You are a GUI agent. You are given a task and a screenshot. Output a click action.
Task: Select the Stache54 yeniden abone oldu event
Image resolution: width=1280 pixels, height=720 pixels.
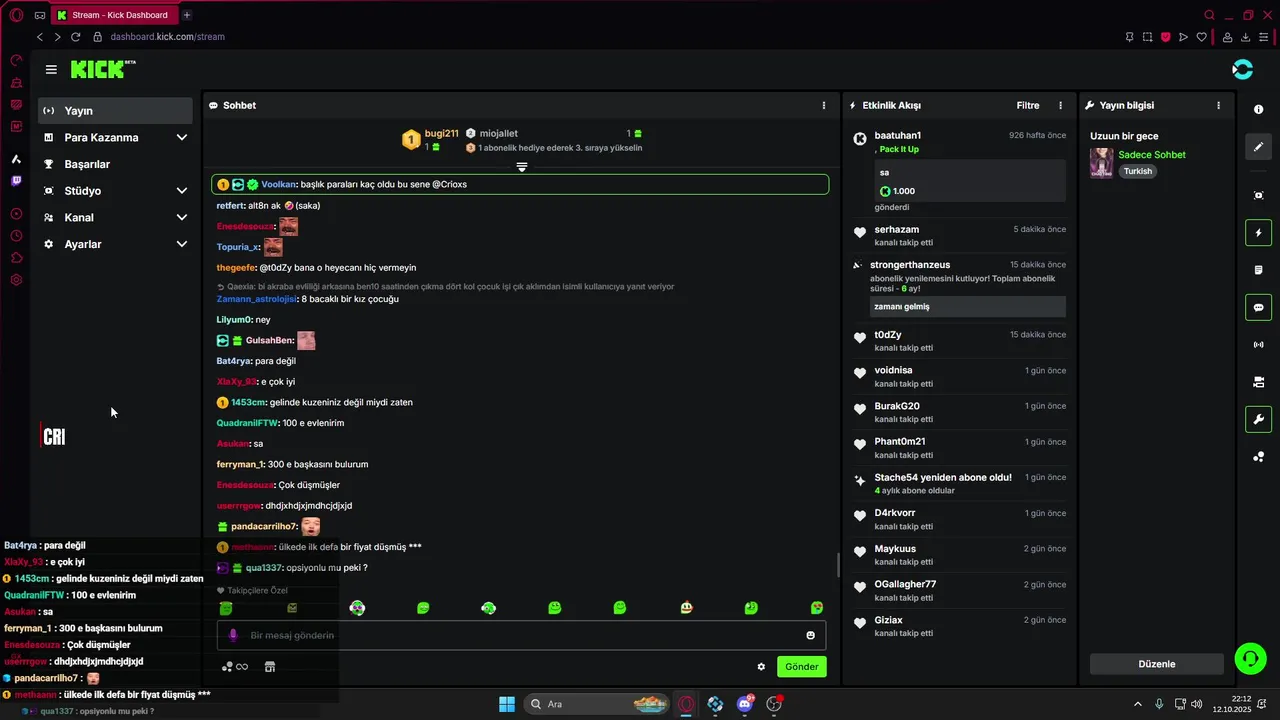959,484
